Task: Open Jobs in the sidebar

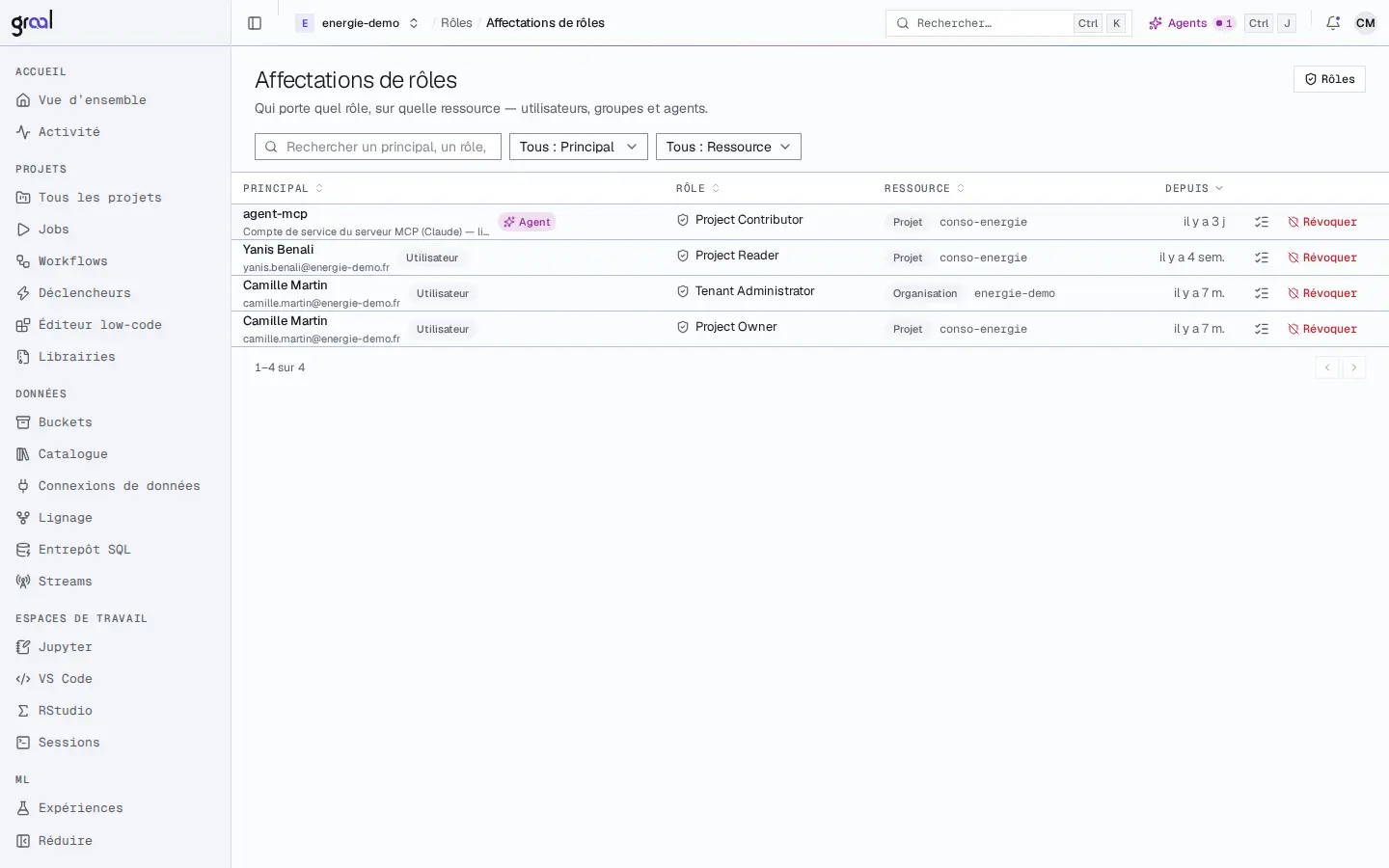Action: click(x=115, y=230)
